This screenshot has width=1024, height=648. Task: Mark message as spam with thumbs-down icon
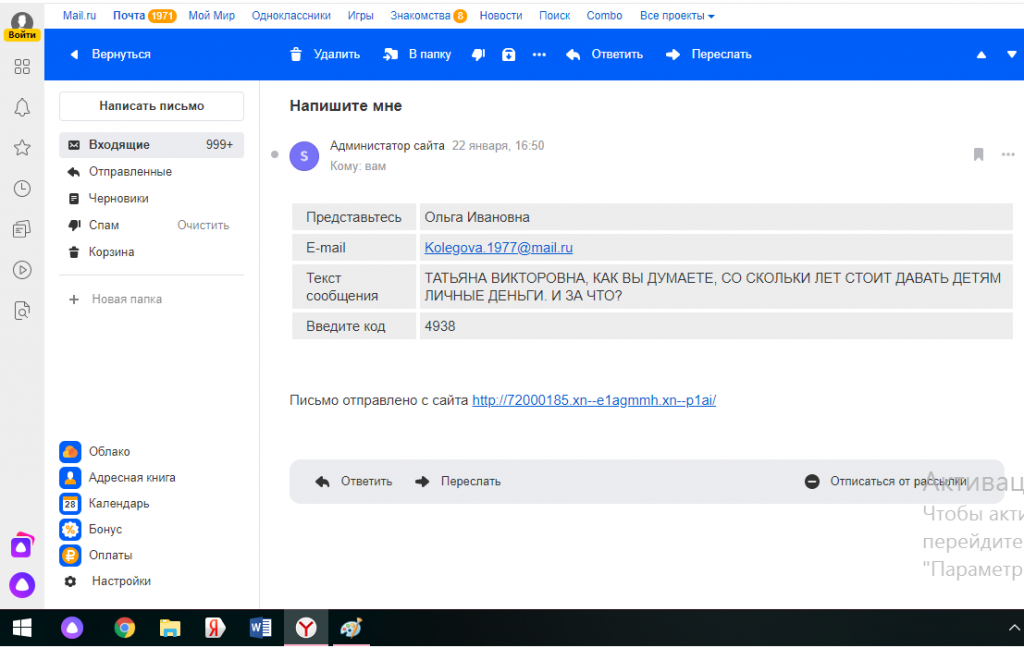point(478,54)
